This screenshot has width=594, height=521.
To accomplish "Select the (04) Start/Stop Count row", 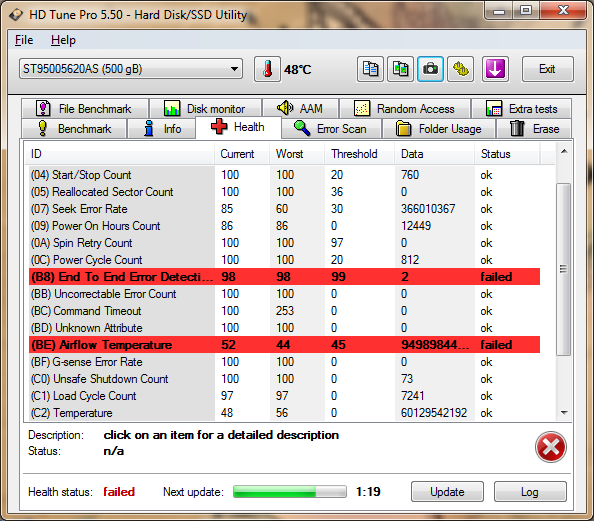I will (284, 175).
